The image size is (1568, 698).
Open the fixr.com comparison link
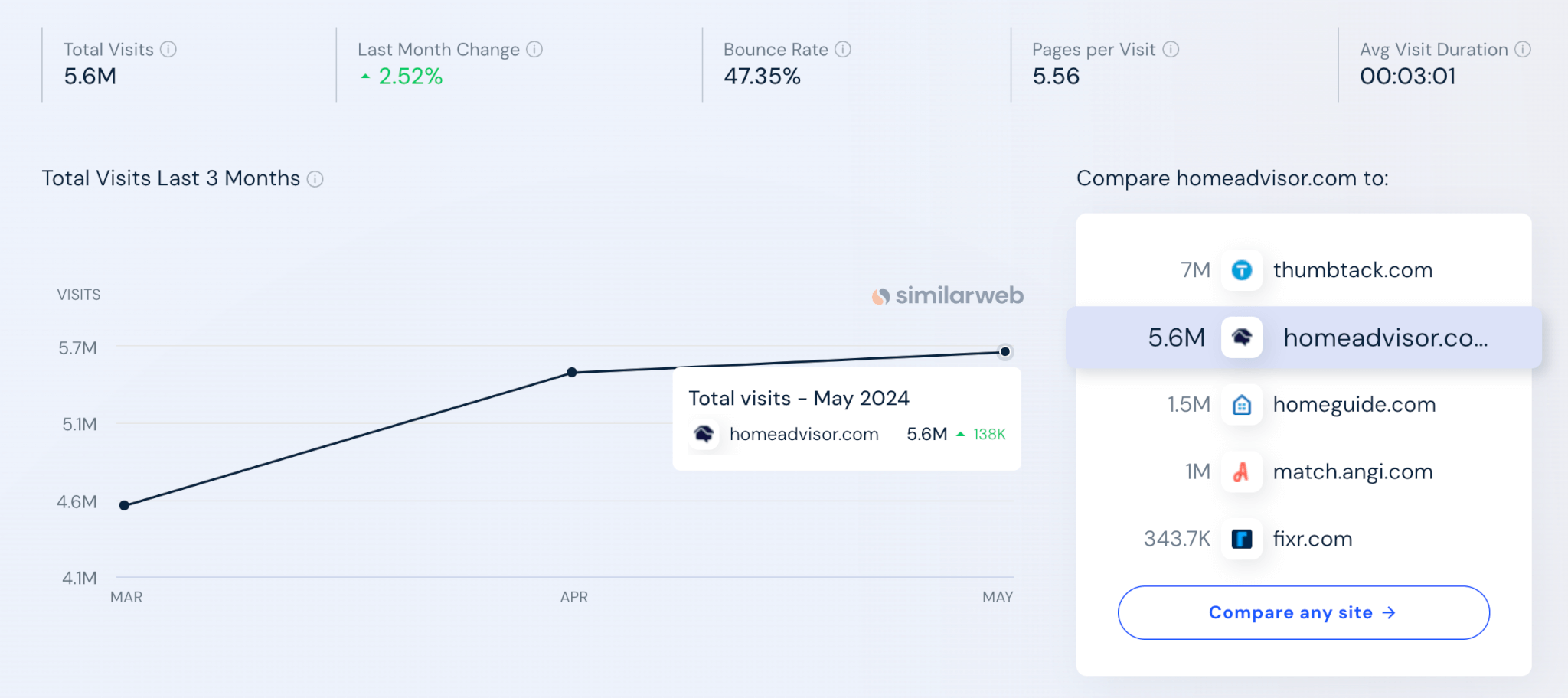1312,540
